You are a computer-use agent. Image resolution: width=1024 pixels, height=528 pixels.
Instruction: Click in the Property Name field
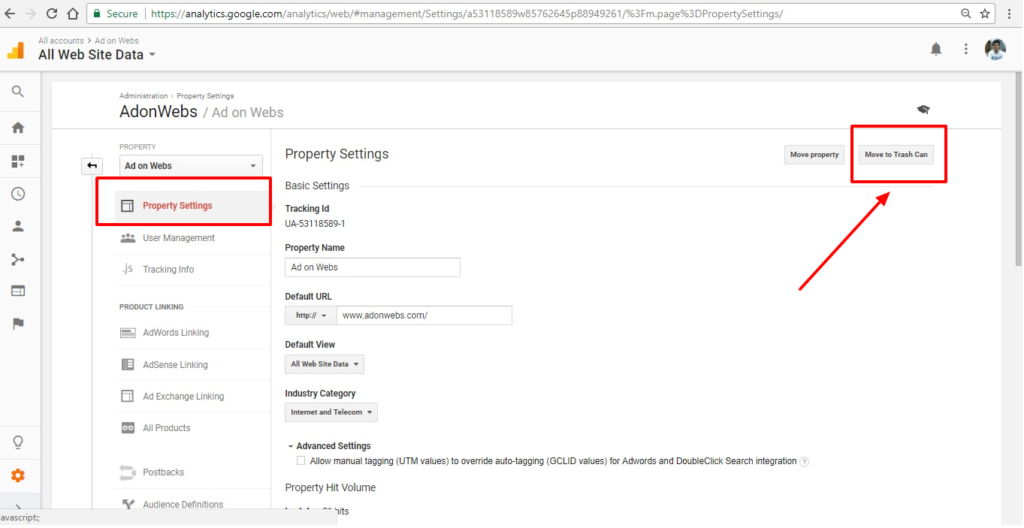click(x=373, y=267)
